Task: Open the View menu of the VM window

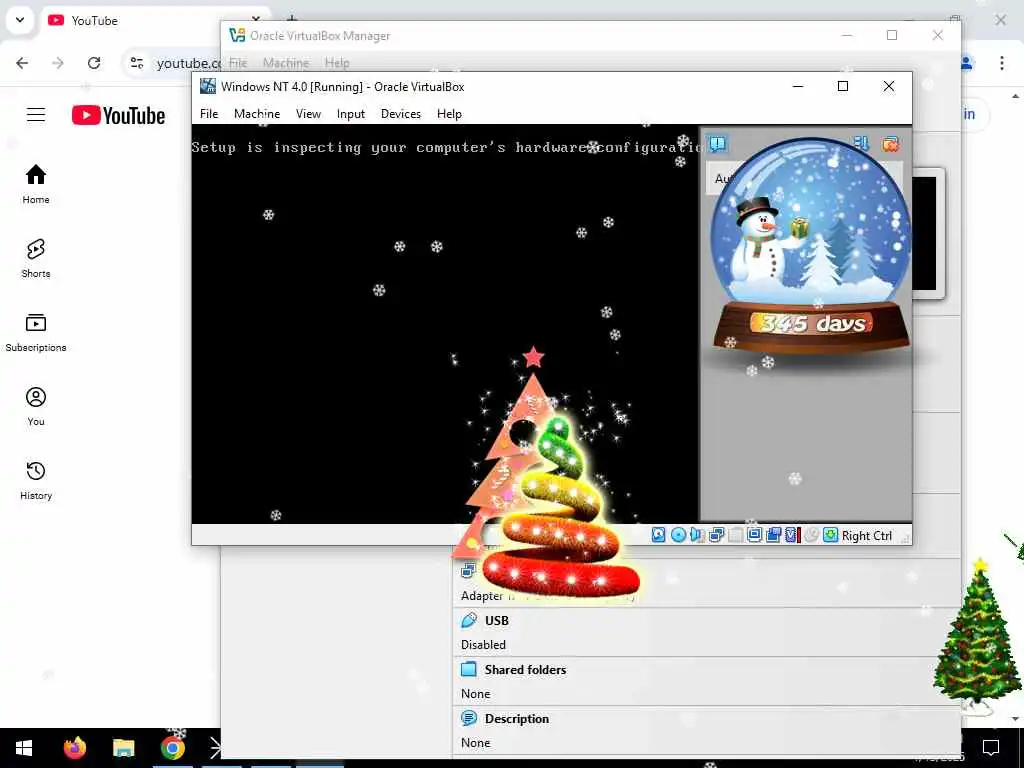Action: coord(308,114)
